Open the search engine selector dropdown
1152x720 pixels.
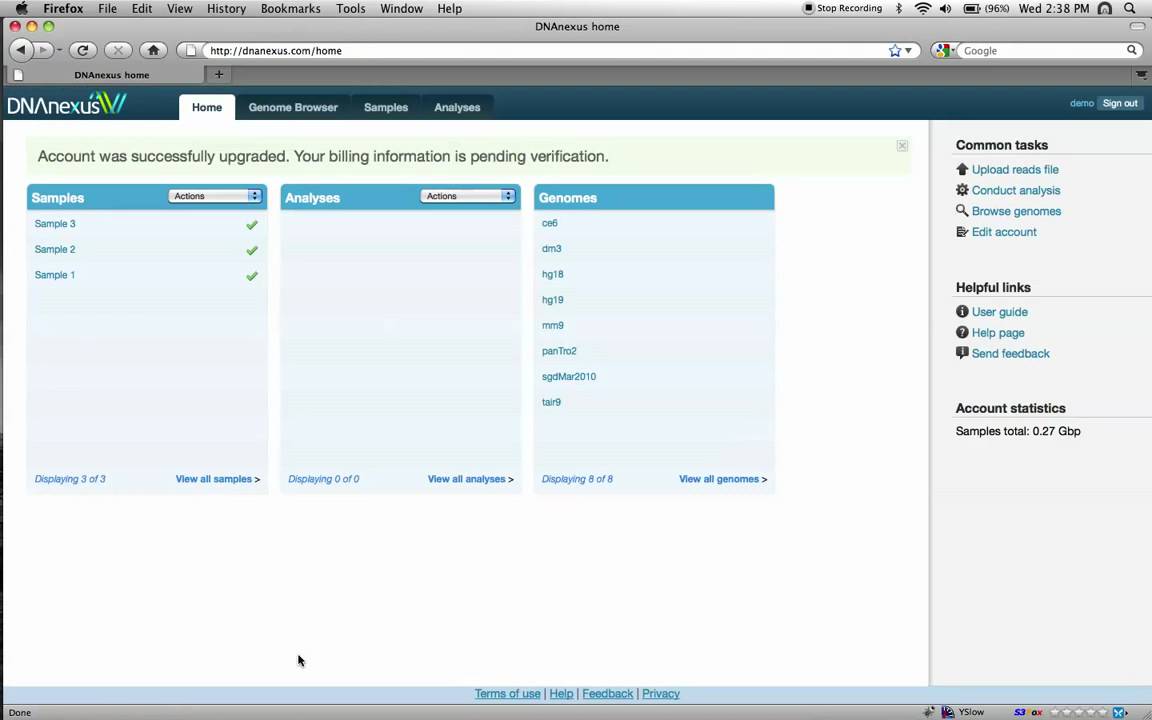(945, 50)
